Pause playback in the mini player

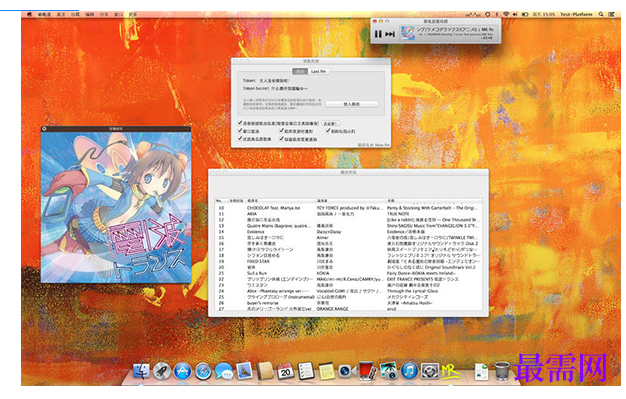pos(378,34)
